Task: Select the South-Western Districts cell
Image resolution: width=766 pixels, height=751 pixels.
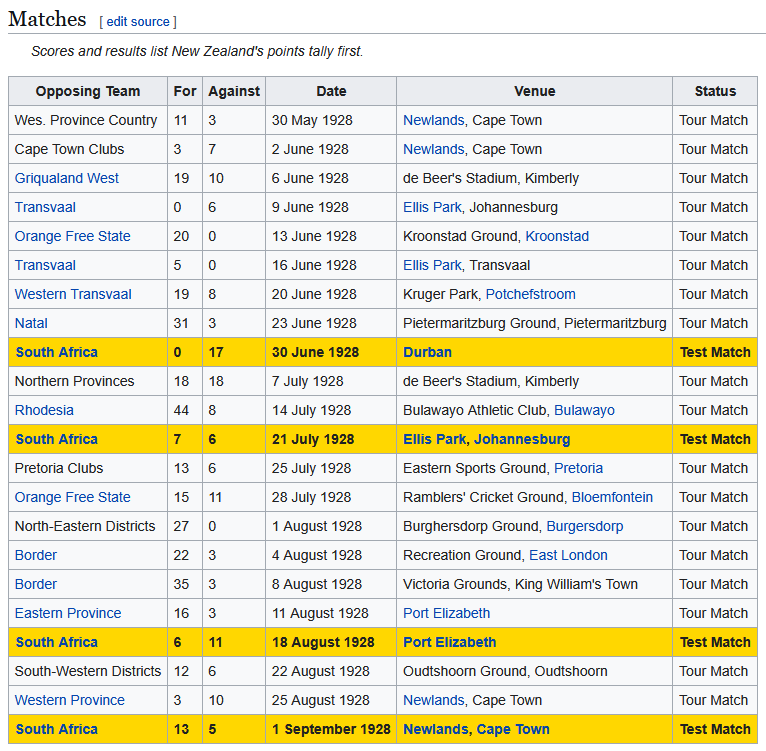Action: (x=88, y=671)
